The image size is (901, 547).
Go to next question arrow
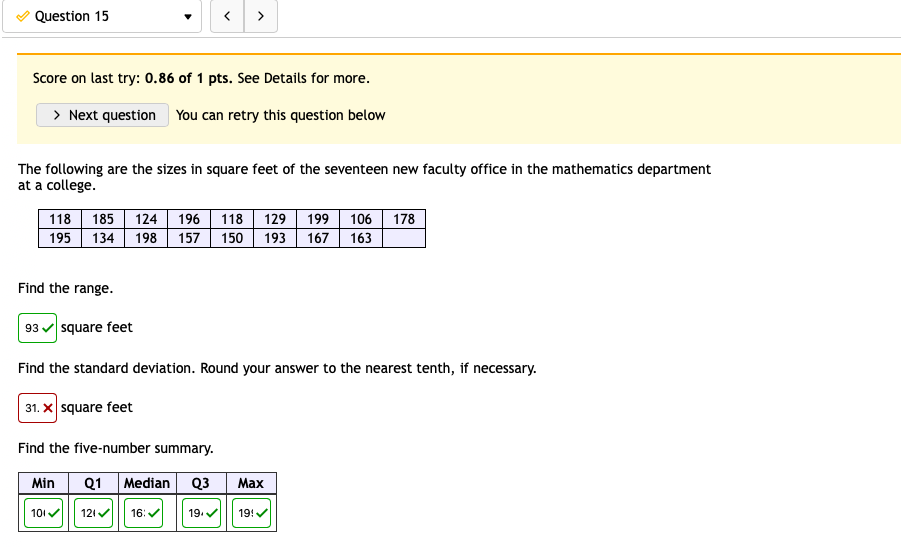tap(261, 16)
